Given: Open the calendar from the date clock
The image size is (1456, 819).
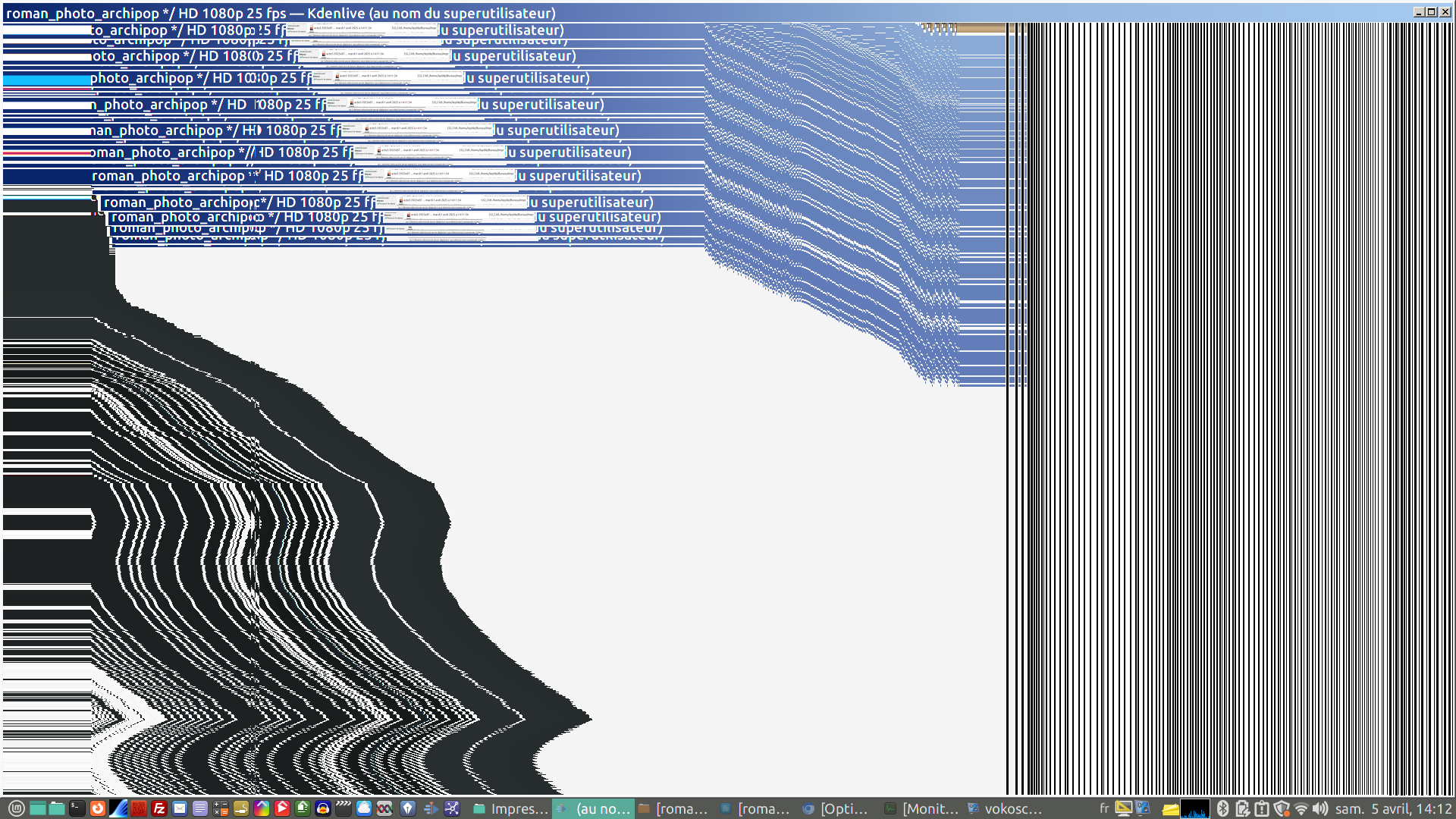Looking at the screenshot, I should [1393, 808].
